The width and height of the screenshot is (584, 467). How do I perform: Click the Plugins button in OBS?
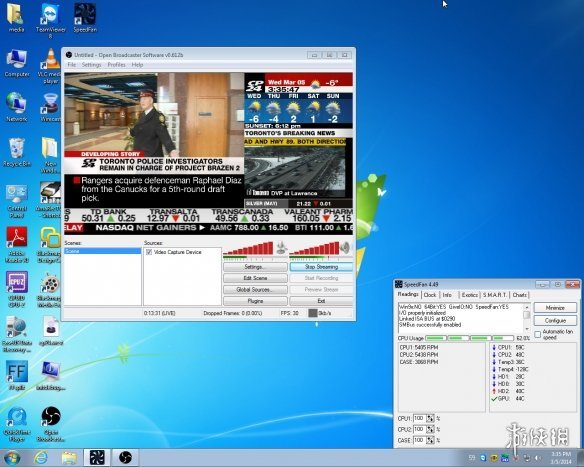point(255,301)
